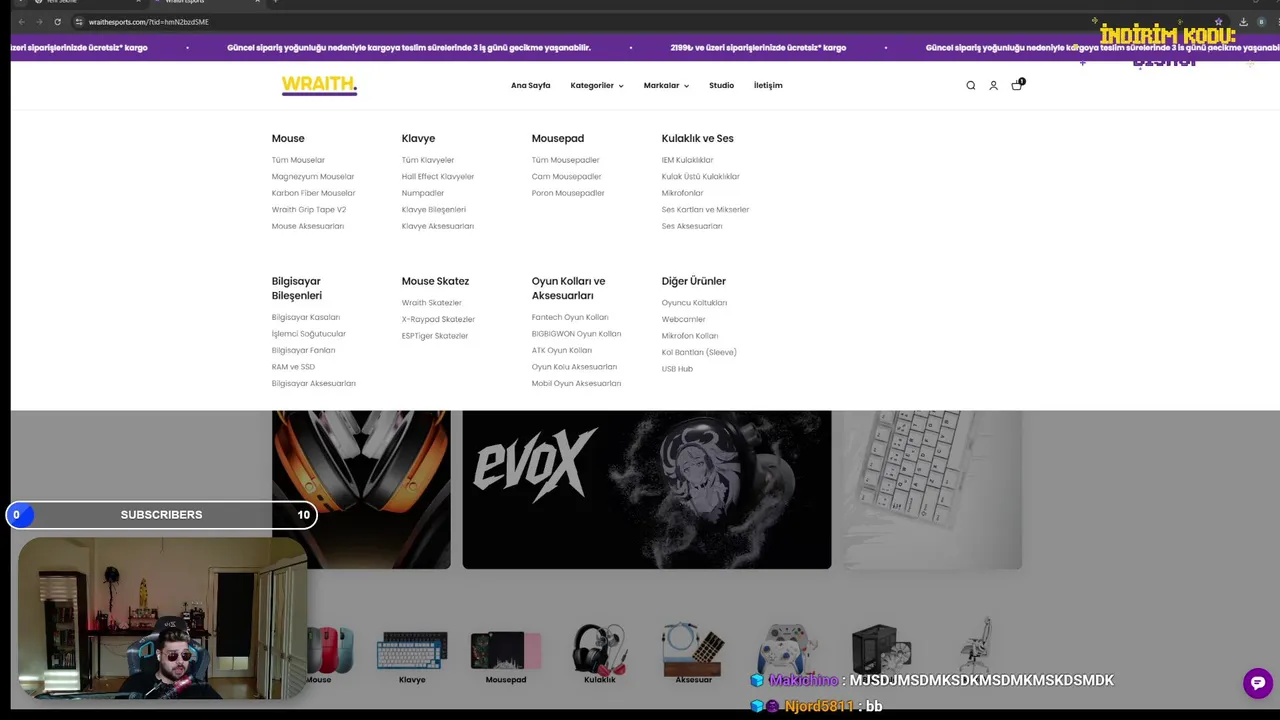This screenshot has width=1280, height=720.
Task: Open İşlemci Soğutucular link
Action: 309,334
